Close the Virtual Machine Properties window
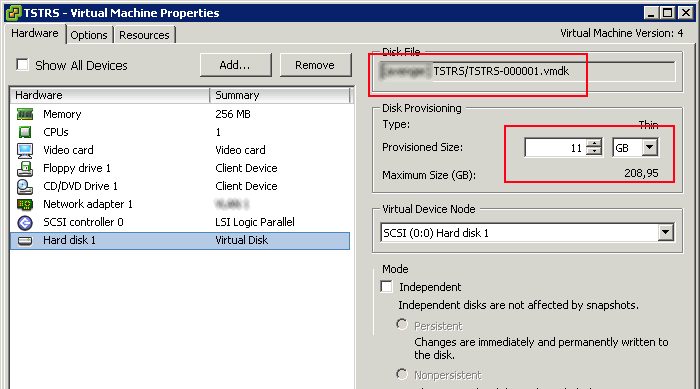The height and width of the screenshot is (389, 700). pyautogui.click(x=685, y=13)
